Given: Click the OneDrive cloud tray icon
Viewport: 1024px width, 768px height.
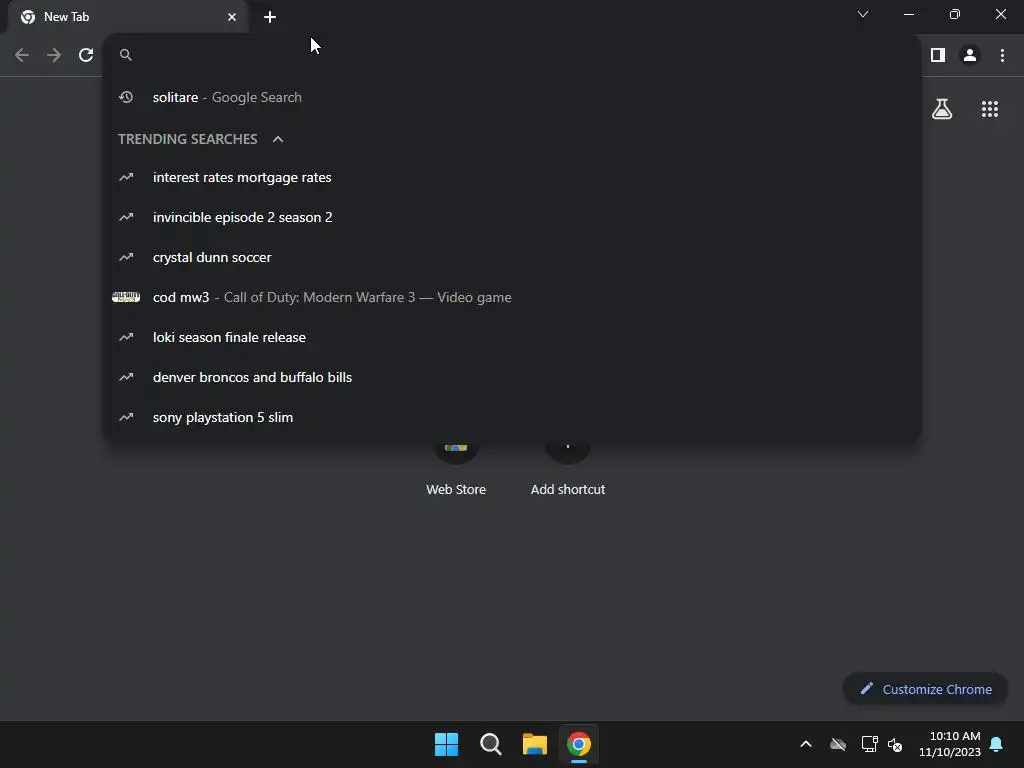Looking at the screenshot, I should pos(838,744).
